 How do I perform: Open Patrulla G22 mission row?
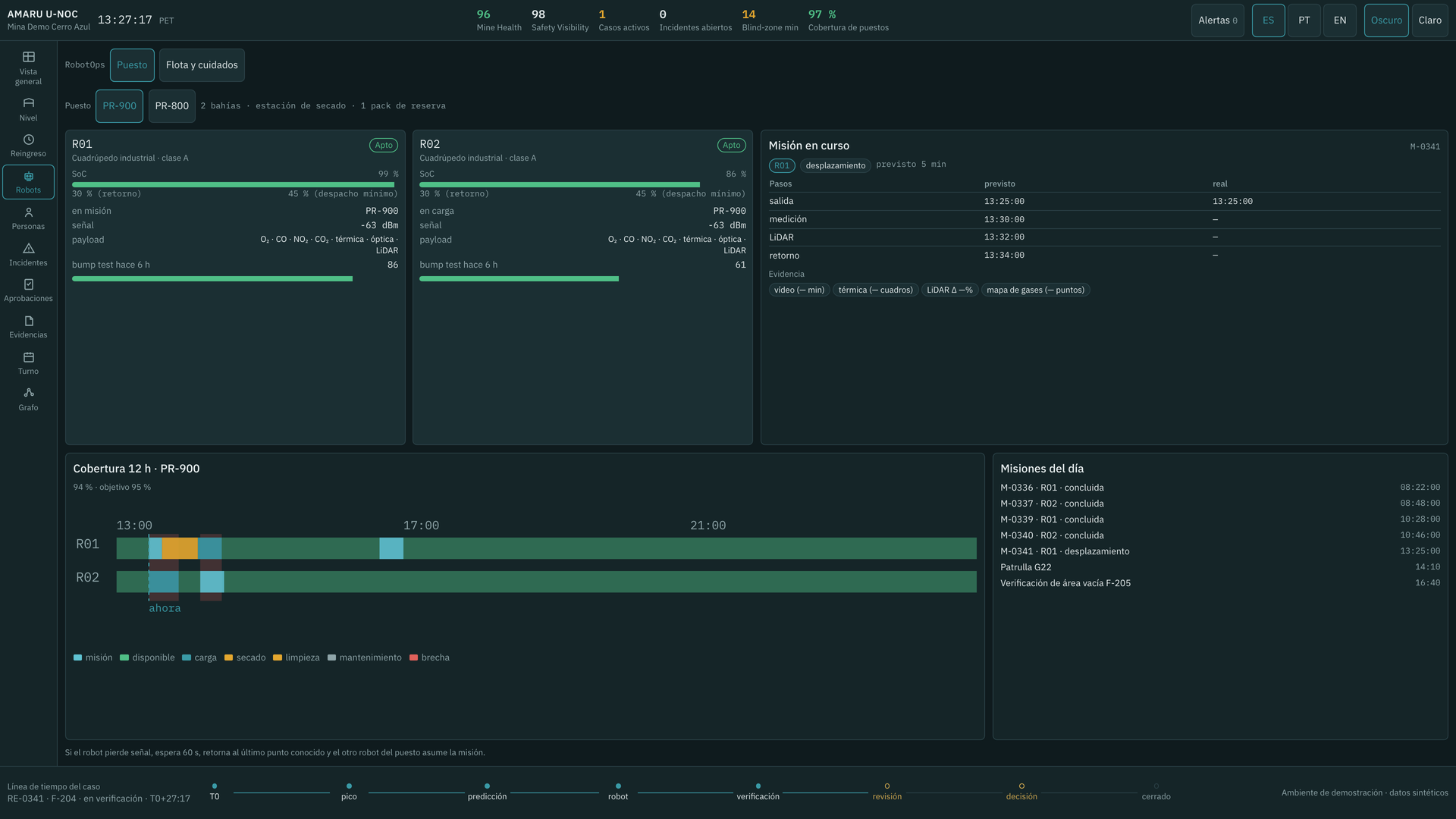[1219, 567]
